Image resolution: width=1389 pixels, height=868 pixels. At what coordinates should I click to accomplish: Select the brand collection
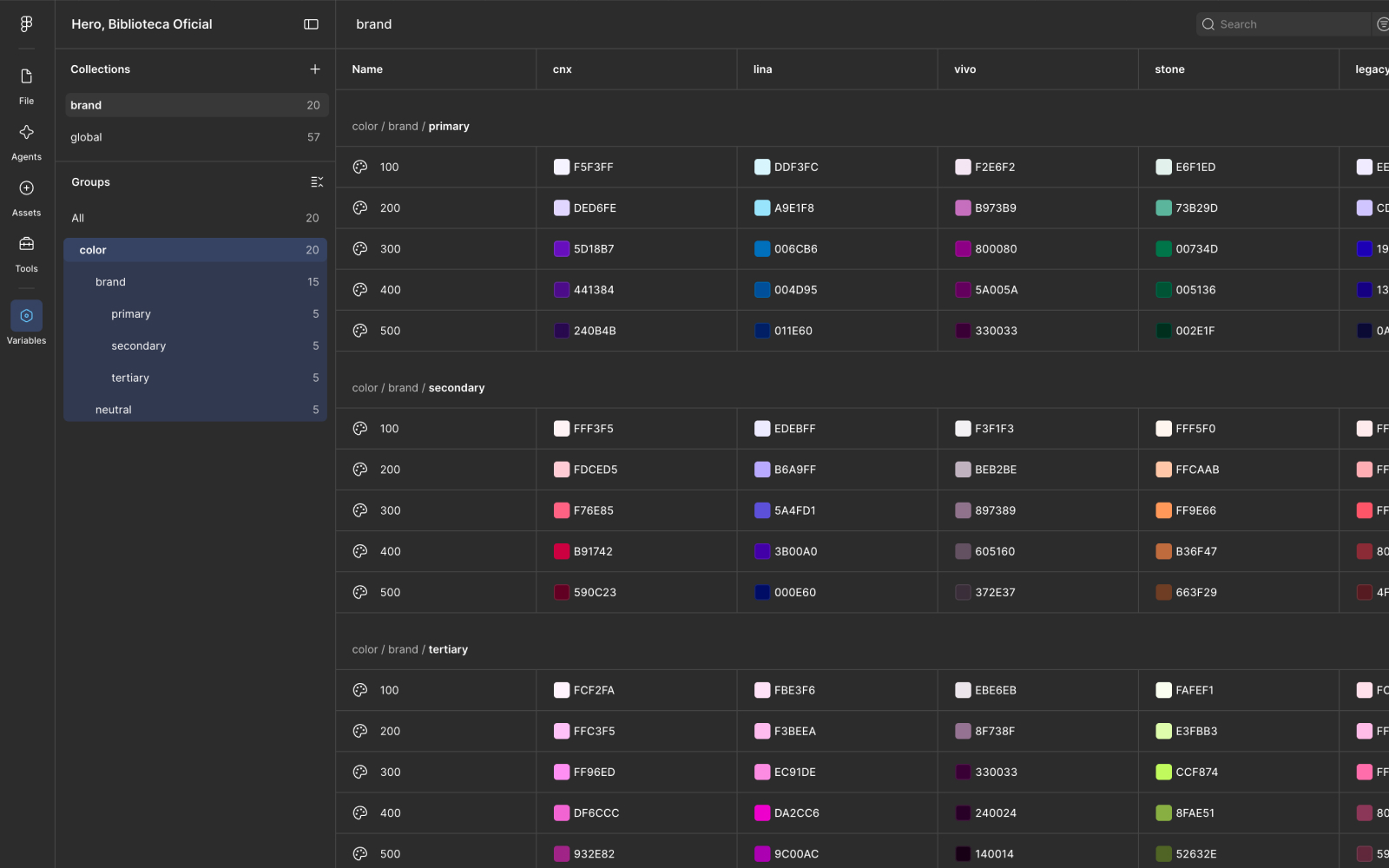coord(196,105)
